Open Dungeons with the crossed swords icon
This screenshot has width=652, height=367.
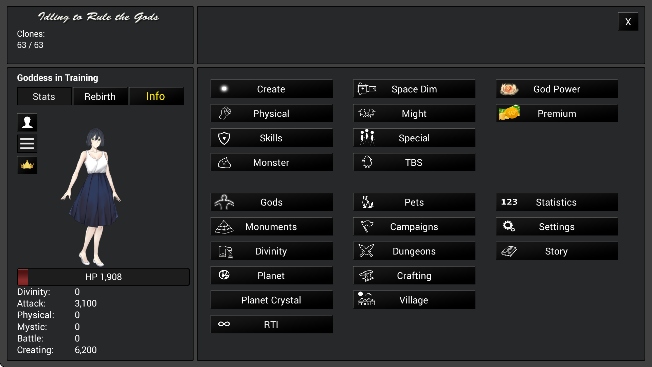414,251
